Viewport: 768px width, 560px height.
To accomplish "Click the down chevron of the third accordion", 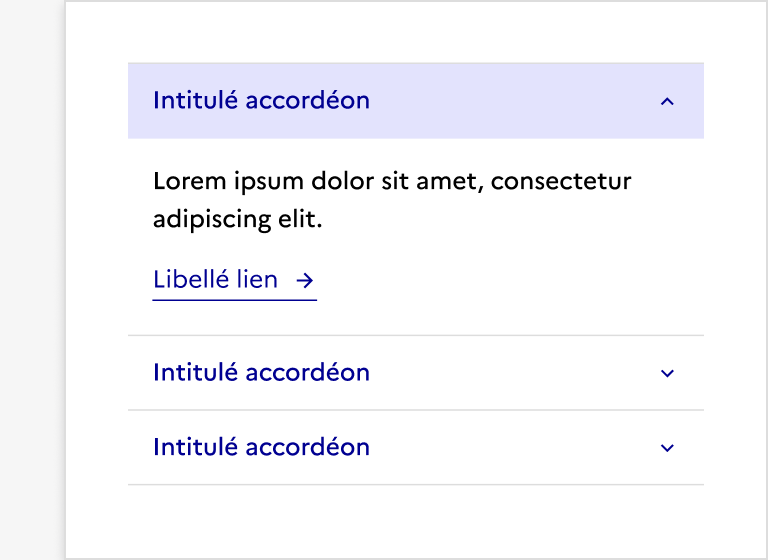I will 668,448.
